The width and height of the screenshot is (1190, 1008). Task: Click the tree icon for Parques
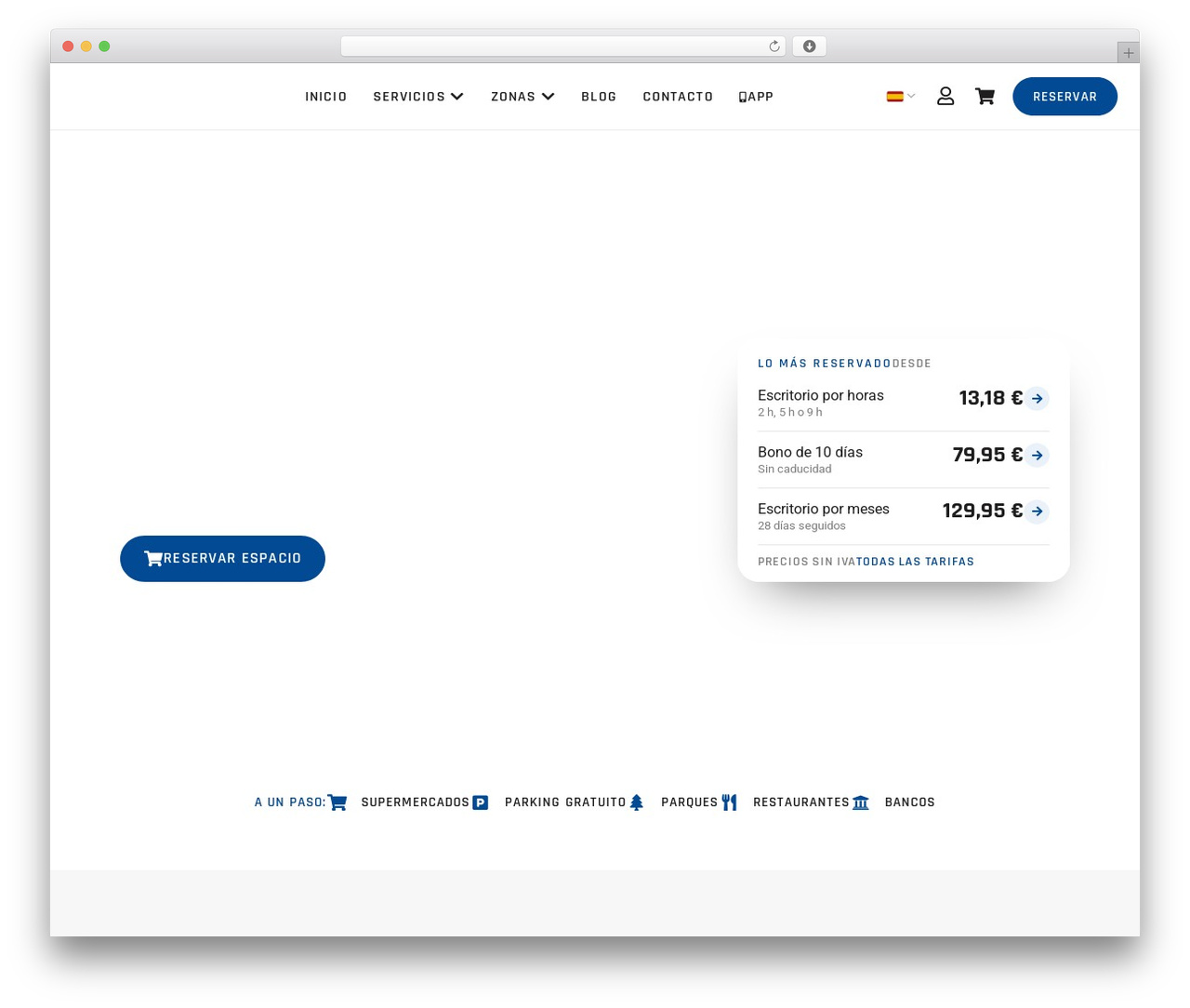(637, 802)
